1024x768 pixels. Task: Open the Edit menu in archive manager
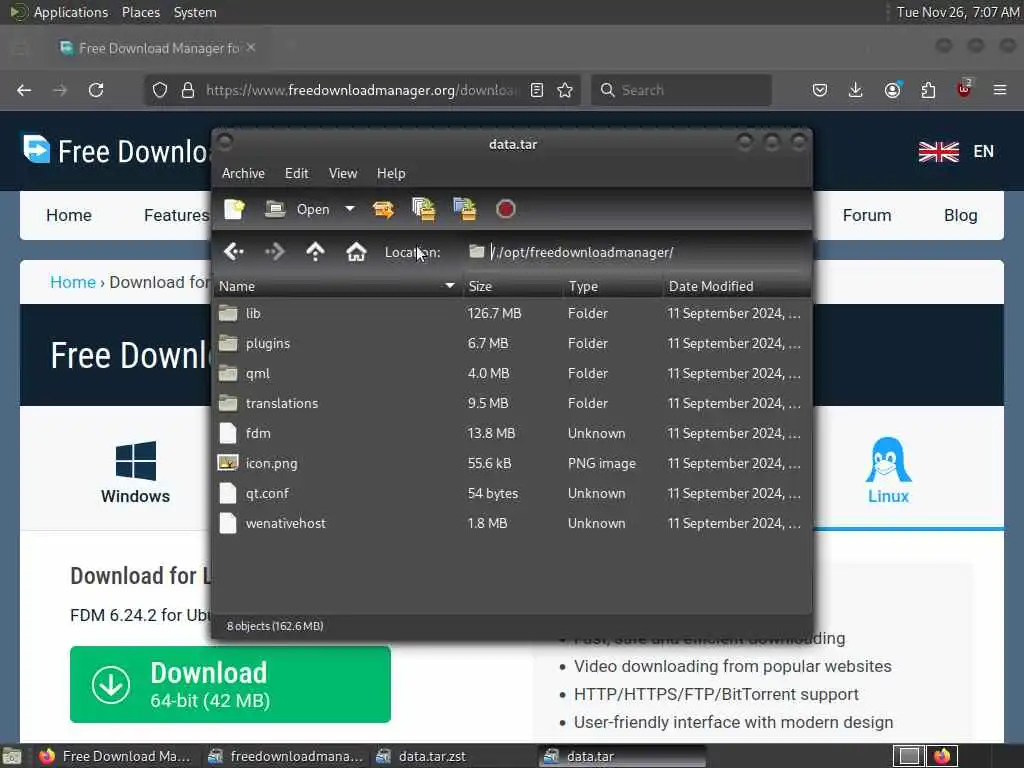296,173
